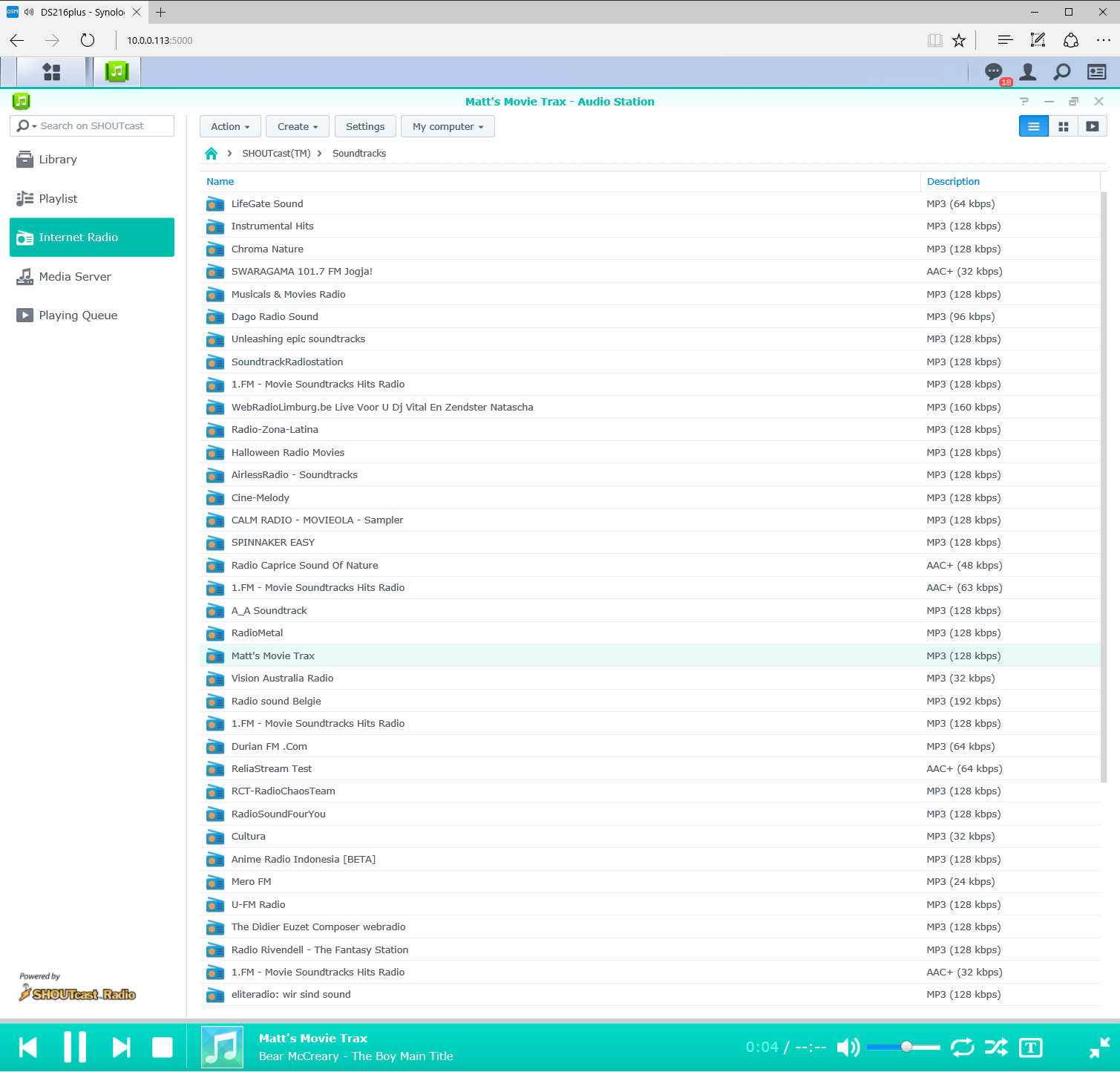Screen dimensions: 1120x1072
Task: Open the DSM main menu grid icon
Action: pyautogui.click(x=51, y=72)
